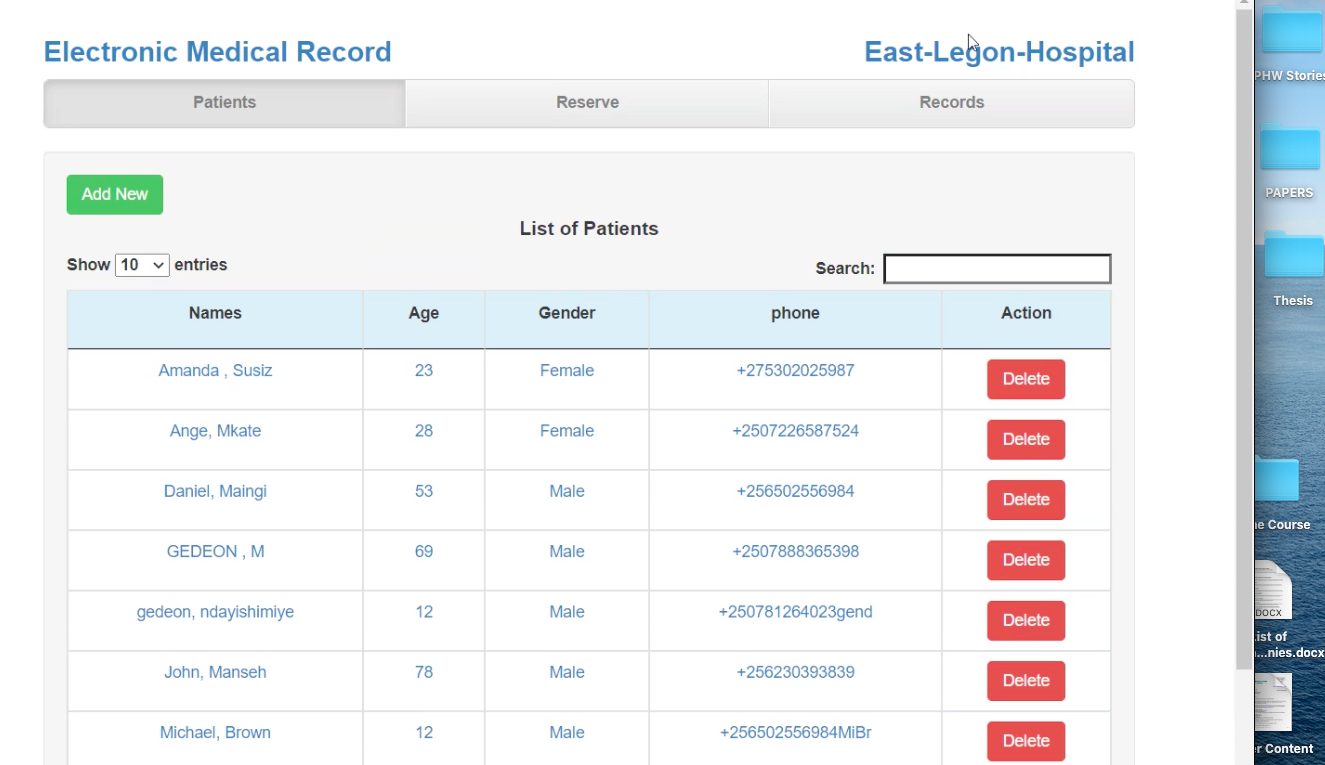Focus the Search input field
The height and width of the screenshot is (765, 1325).
pyautogui.click(x=997, y=269)
